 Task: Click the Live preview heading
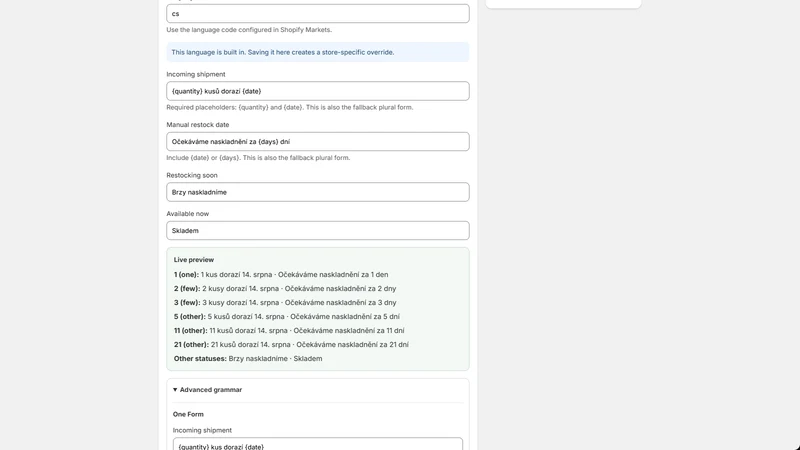[194, 260]
